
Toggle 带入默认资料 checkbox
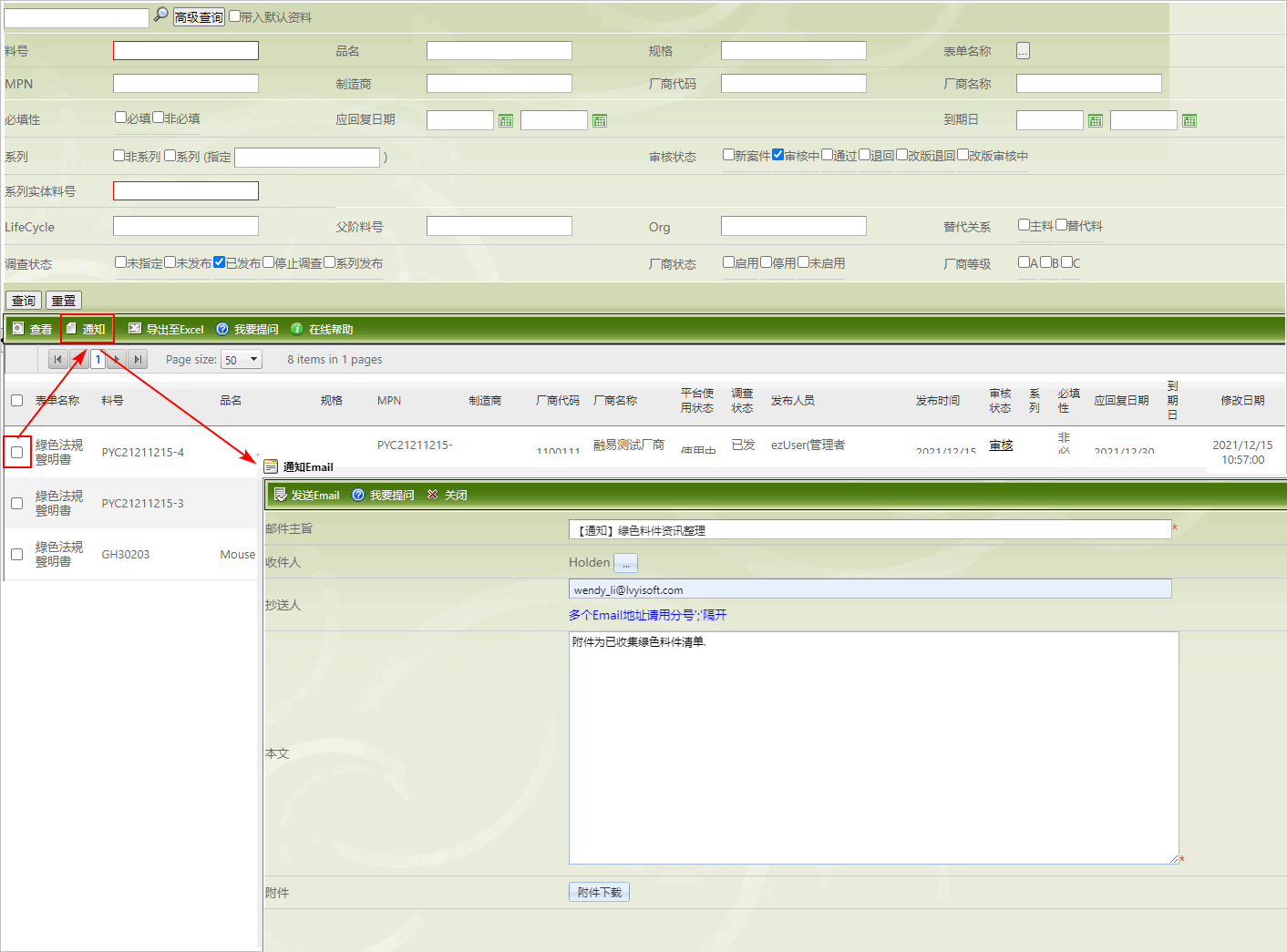235,16
